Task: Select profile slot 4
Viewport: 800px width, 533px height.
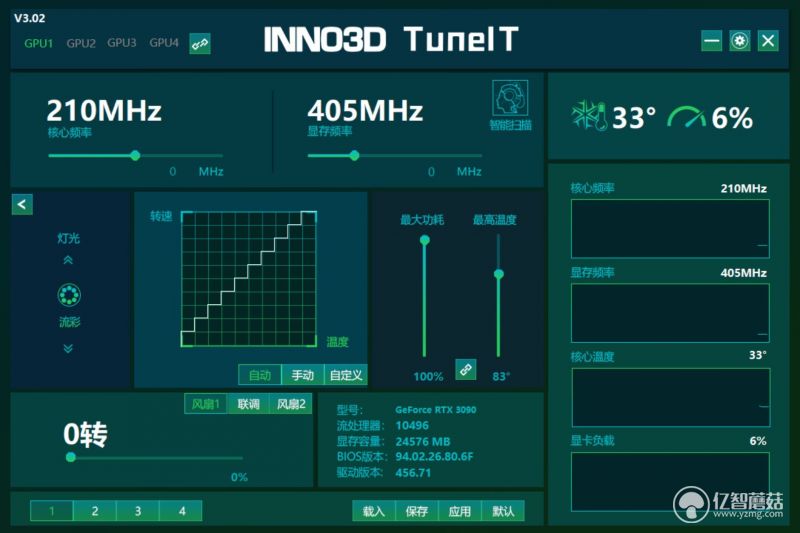Action: coord(181,511)
